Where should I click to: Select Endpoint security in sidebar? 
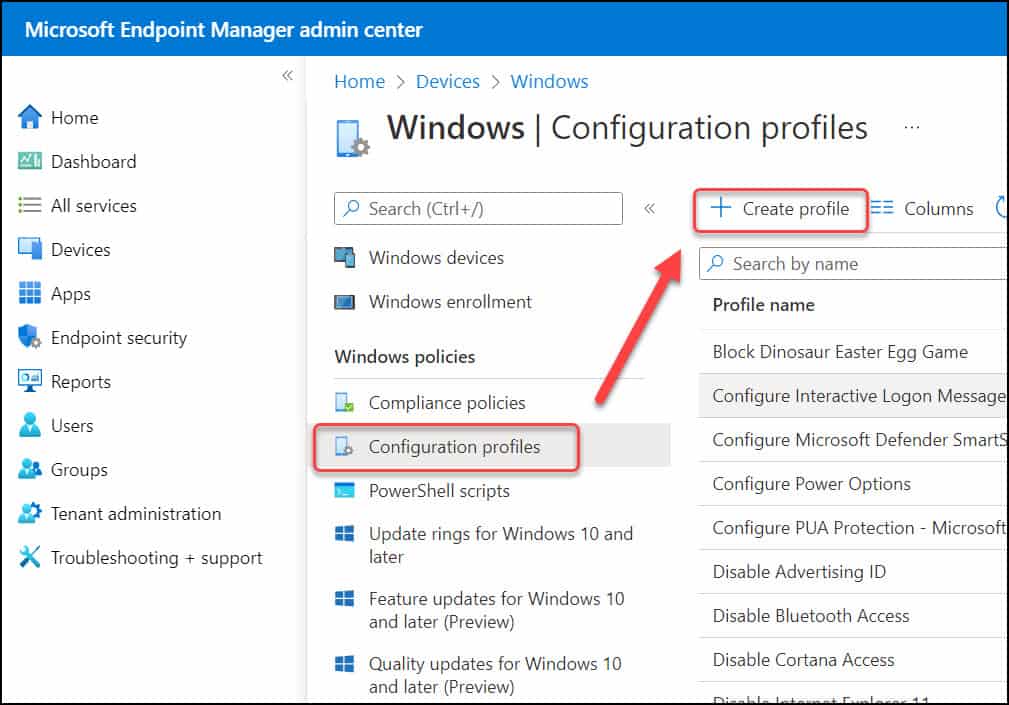[x=119, y=338]
